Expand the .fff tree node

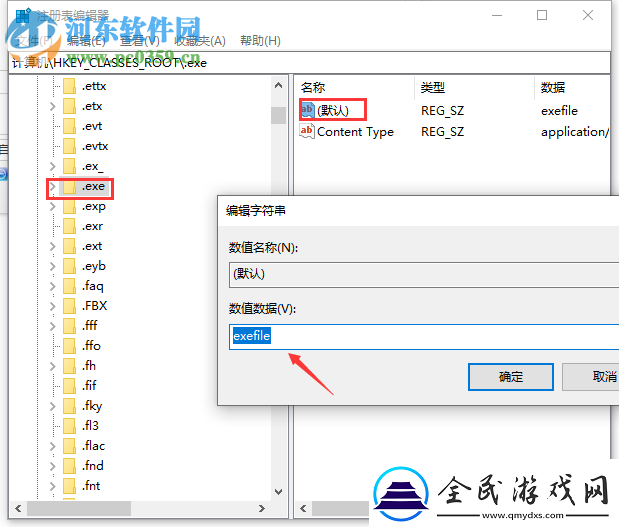pyautogui.click(x=53, y=326)
